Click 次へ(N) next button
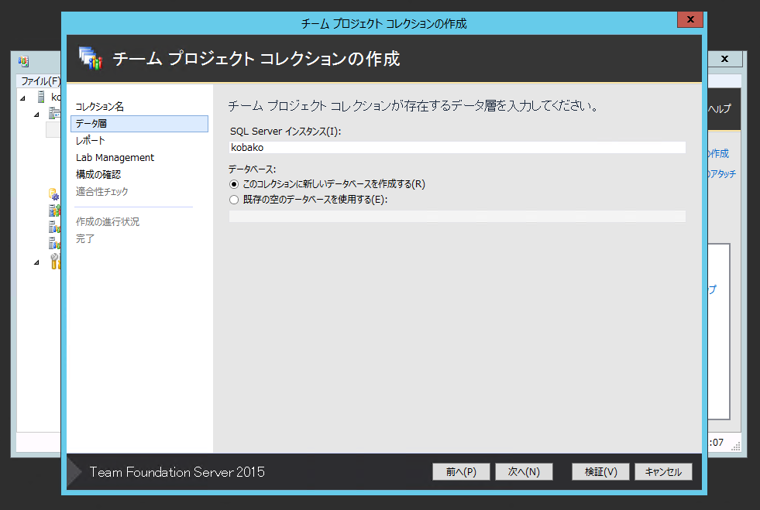The image size is (760, 510). point(523,472)
